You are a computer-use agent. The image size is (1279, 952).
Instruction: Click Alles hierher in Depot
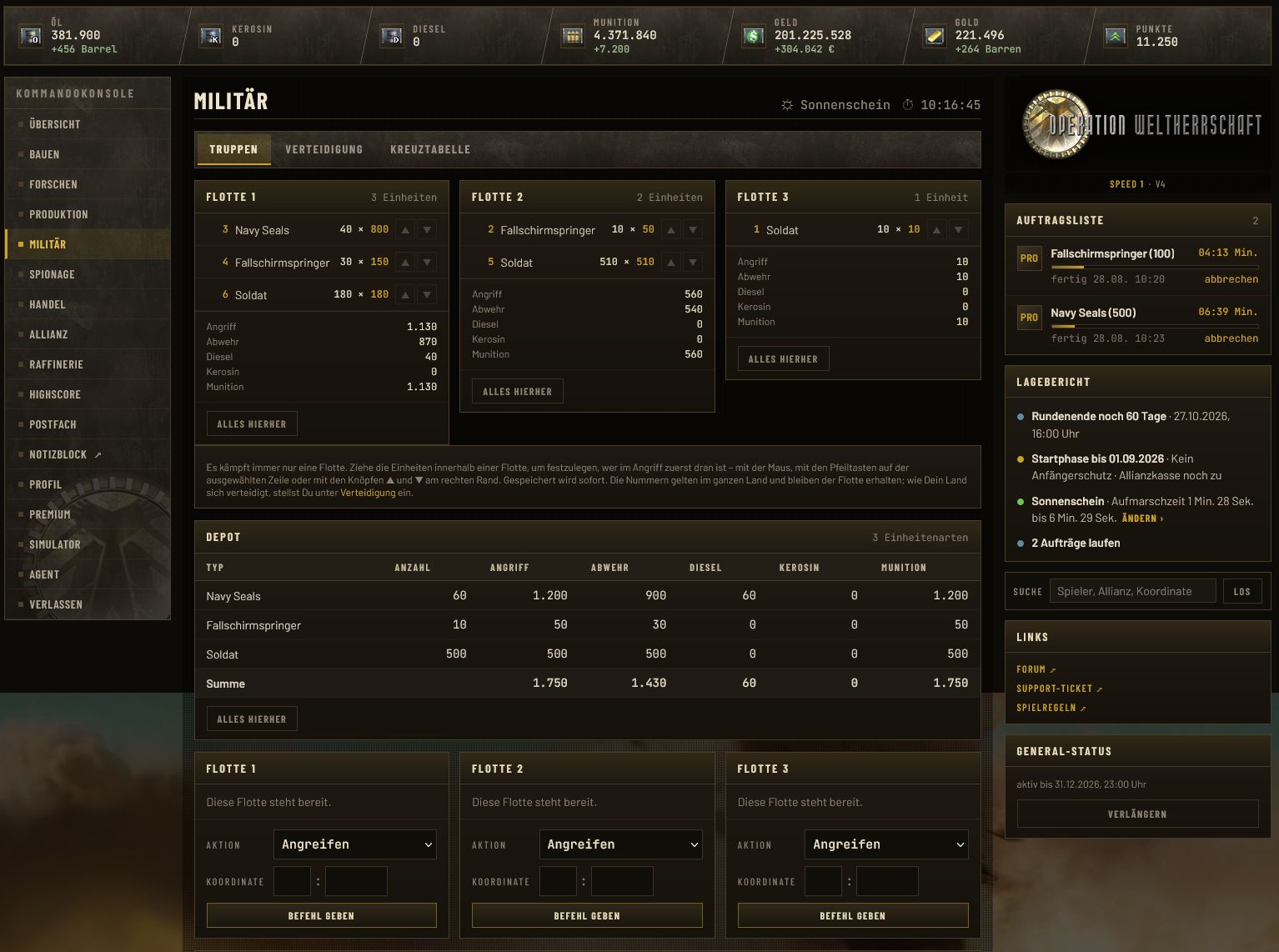coord(252,719)
